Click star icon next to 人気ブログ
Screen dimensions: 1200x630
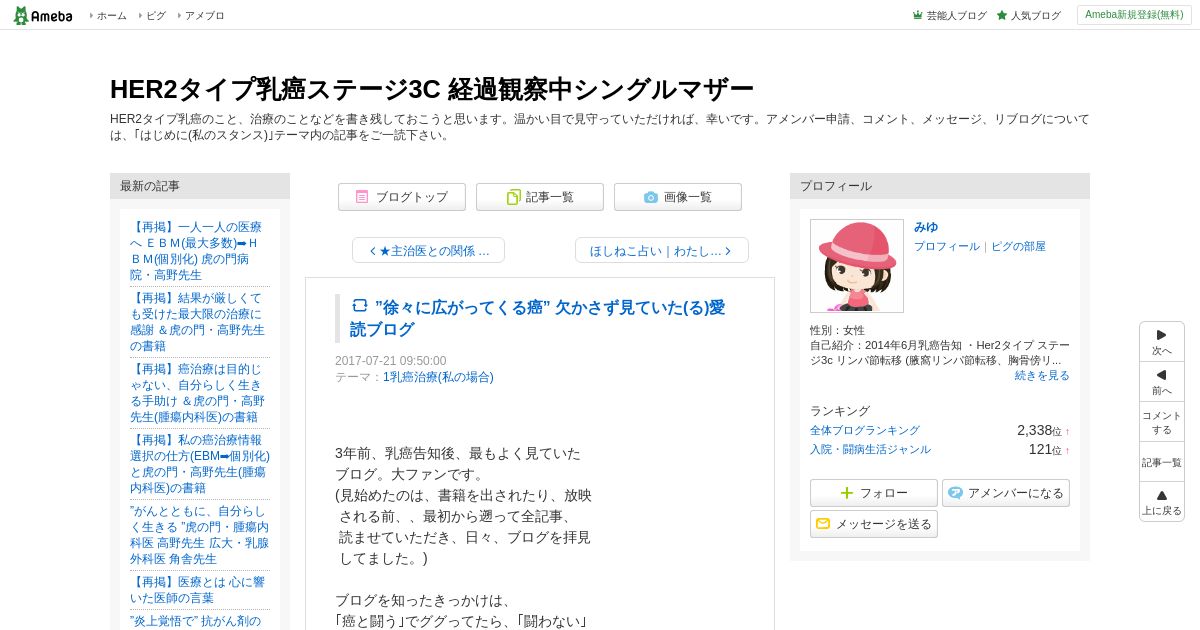pyautogui.click(x=1002, y=15)
